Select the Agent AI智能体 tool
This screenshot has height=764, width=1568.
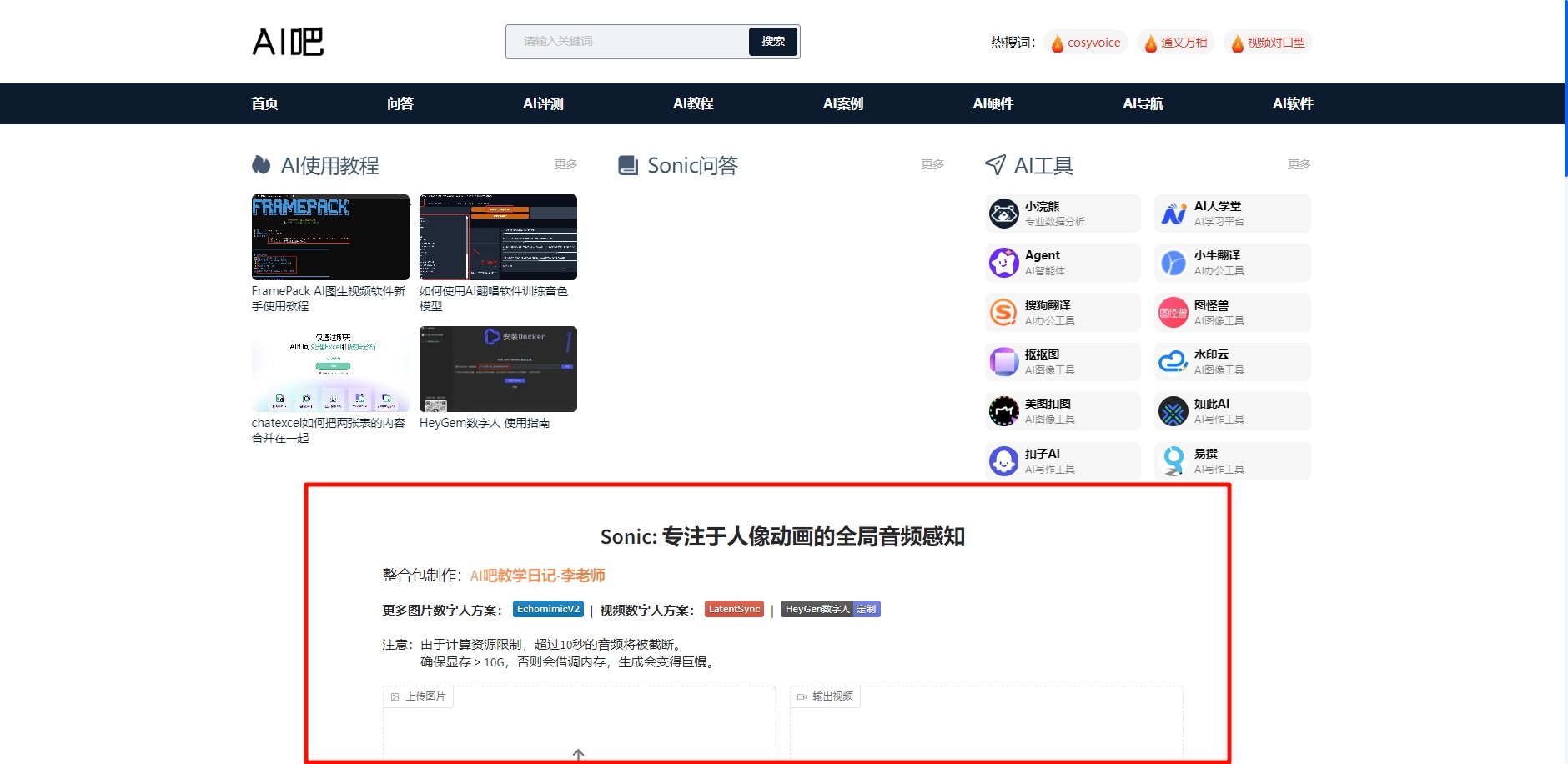(x=1063, y=262)
